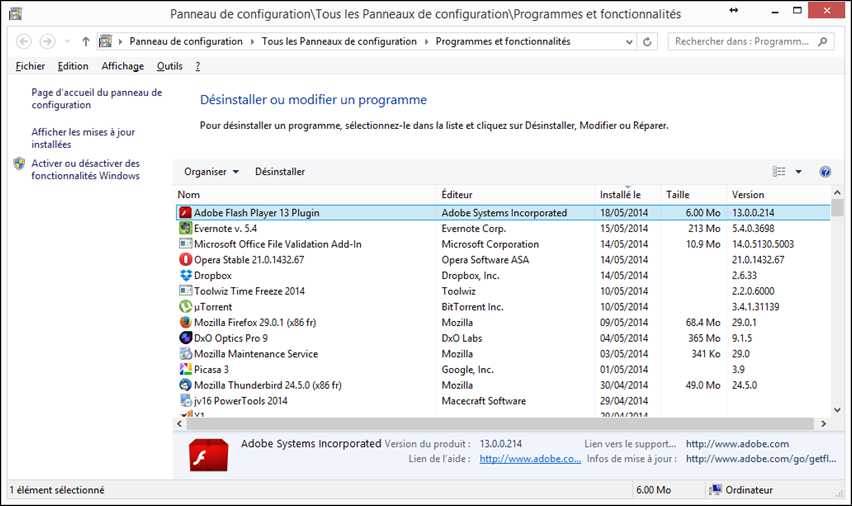Select the Opera Software ASA publisher cell
The width and height of the screenshot is (852, 506).
pos(485,260)
